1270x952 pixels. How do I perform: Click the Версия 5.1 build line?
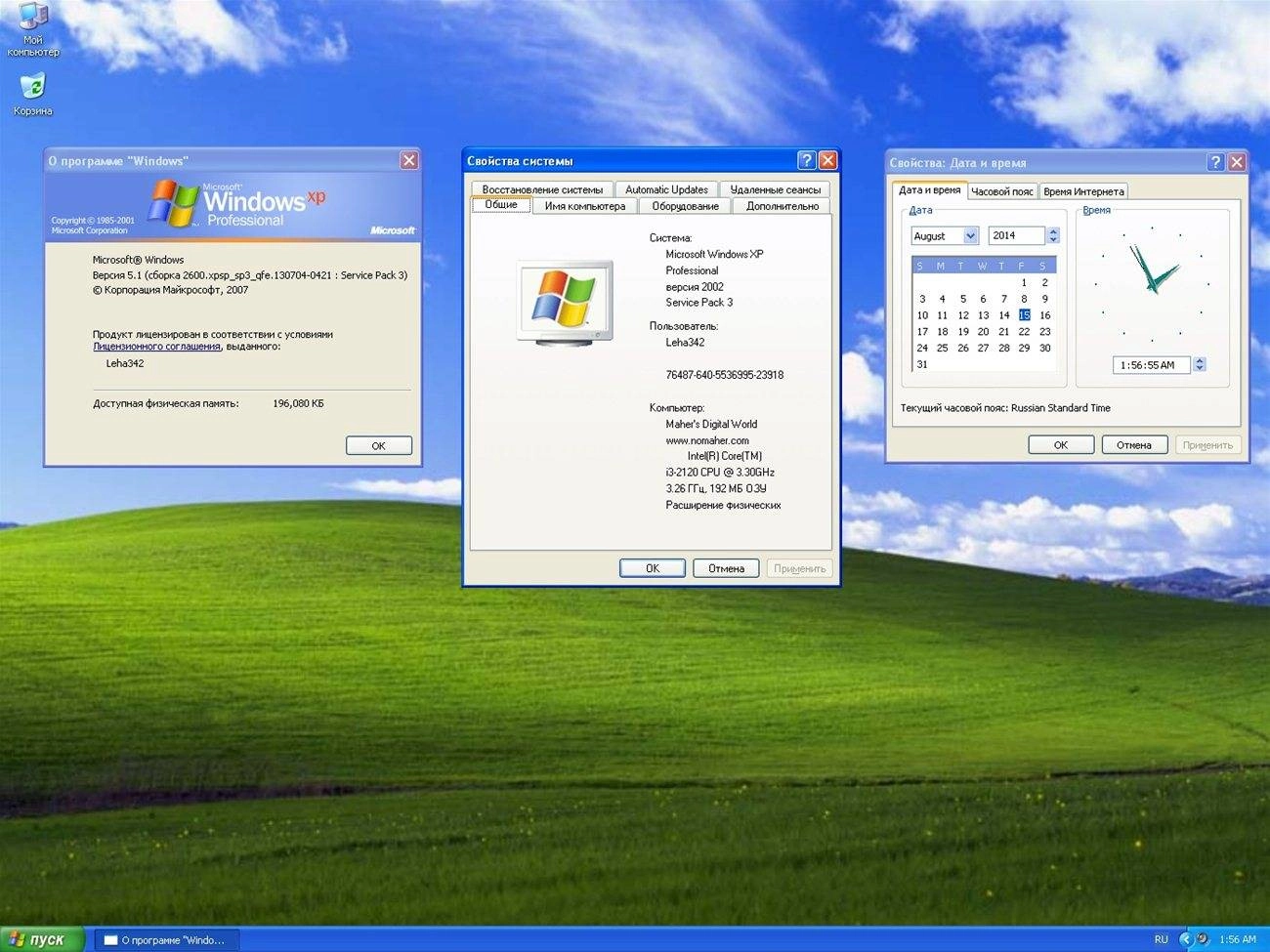coord(250,275)
